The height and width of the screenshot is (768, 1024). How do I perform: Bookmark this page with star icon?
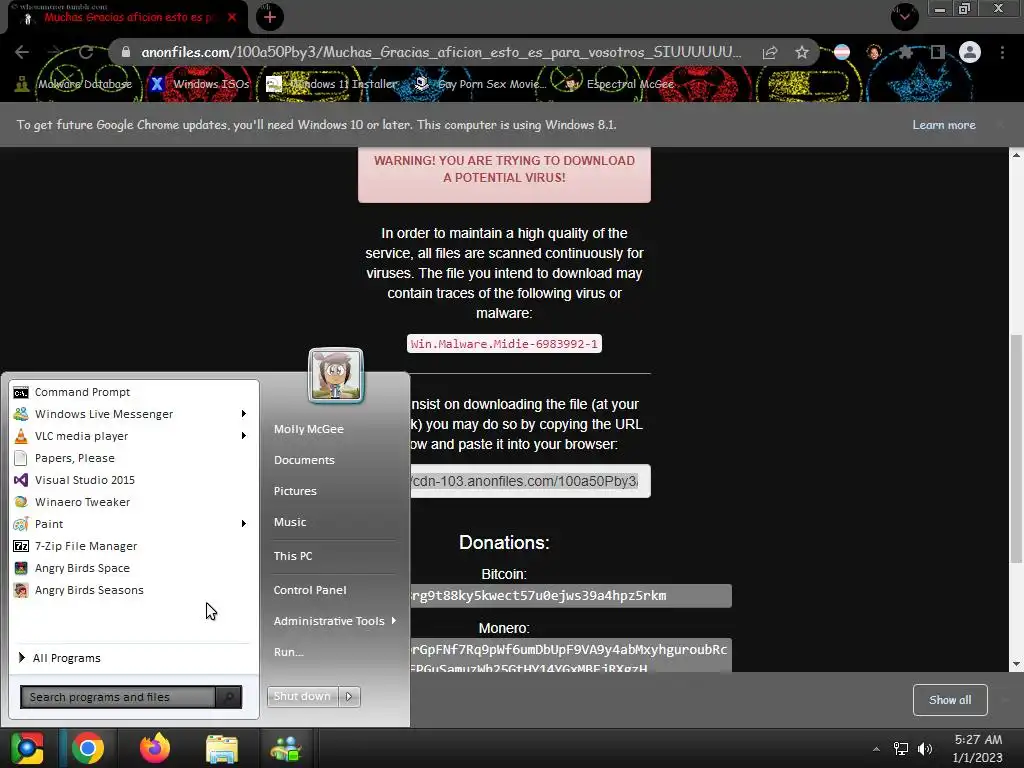[x=802, y=52]
